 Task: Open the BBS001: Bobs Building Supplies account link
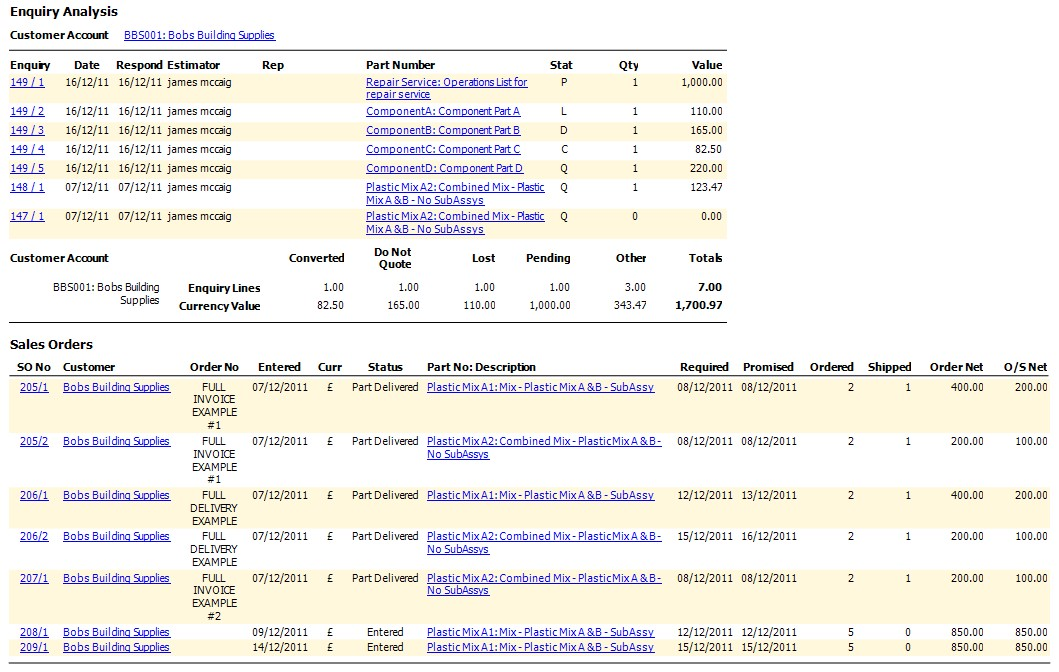(199, 35)
